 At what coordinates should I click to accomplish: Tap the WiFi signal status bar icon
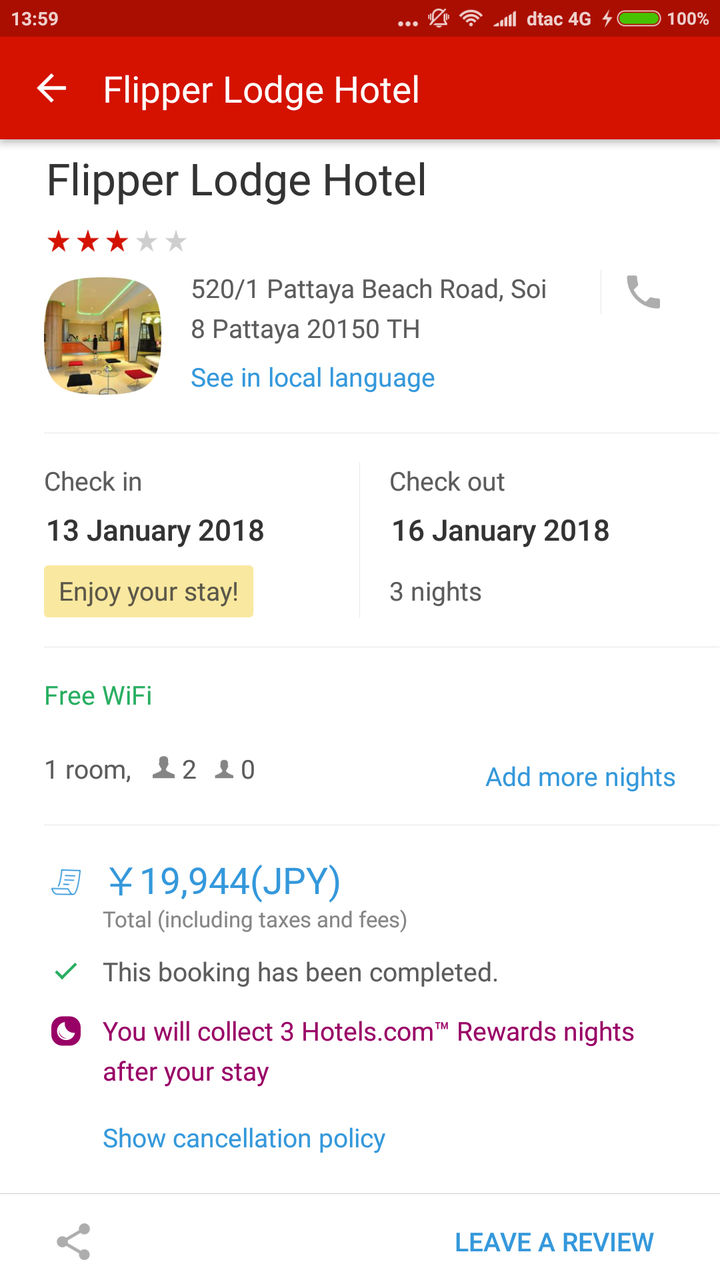click(x=470, y=18)
